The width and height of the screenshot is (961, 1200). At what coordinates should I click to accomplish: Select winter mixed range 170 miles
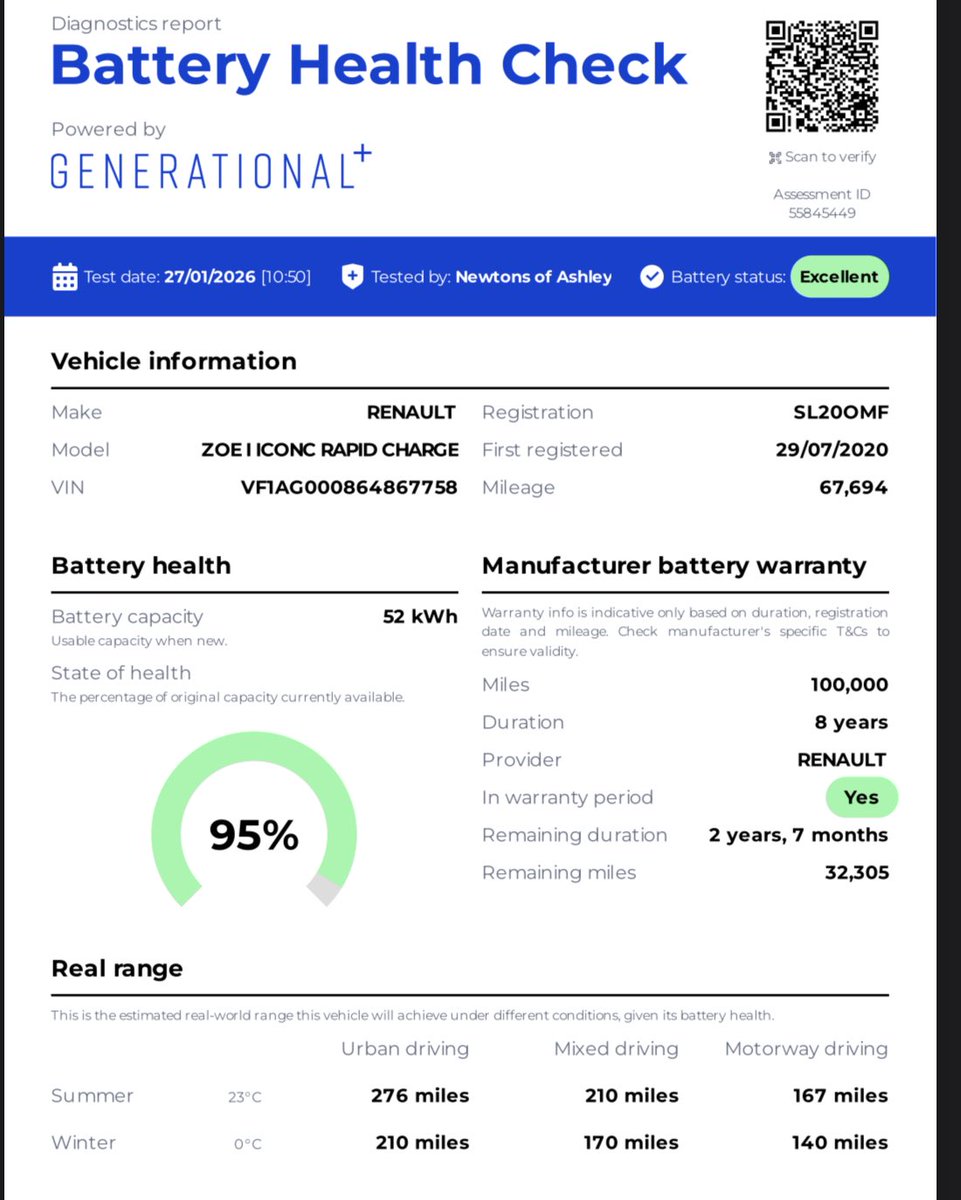[632, 1142]
